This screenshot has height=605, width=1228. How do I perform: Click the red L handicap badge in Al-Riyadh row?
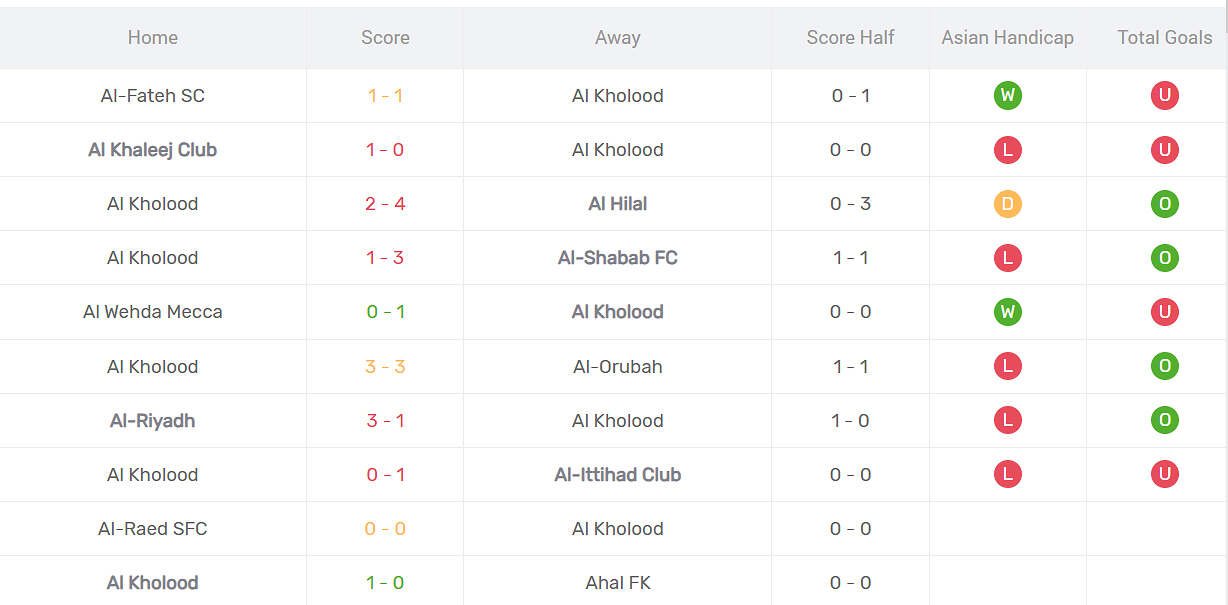pos(1007,420)
